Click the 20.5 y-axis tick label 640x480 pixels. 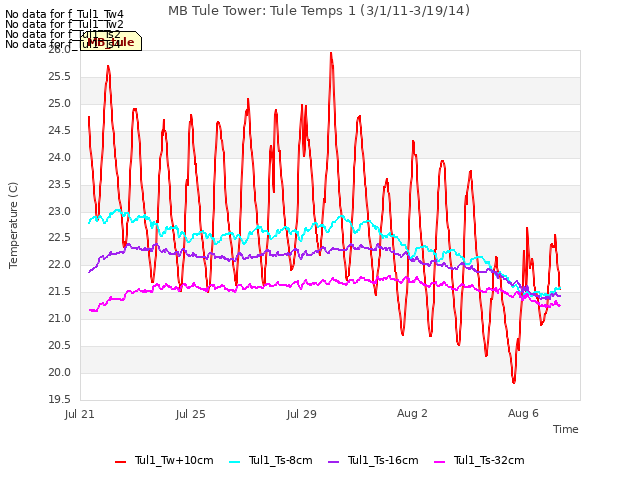click(x=60, y=345)
